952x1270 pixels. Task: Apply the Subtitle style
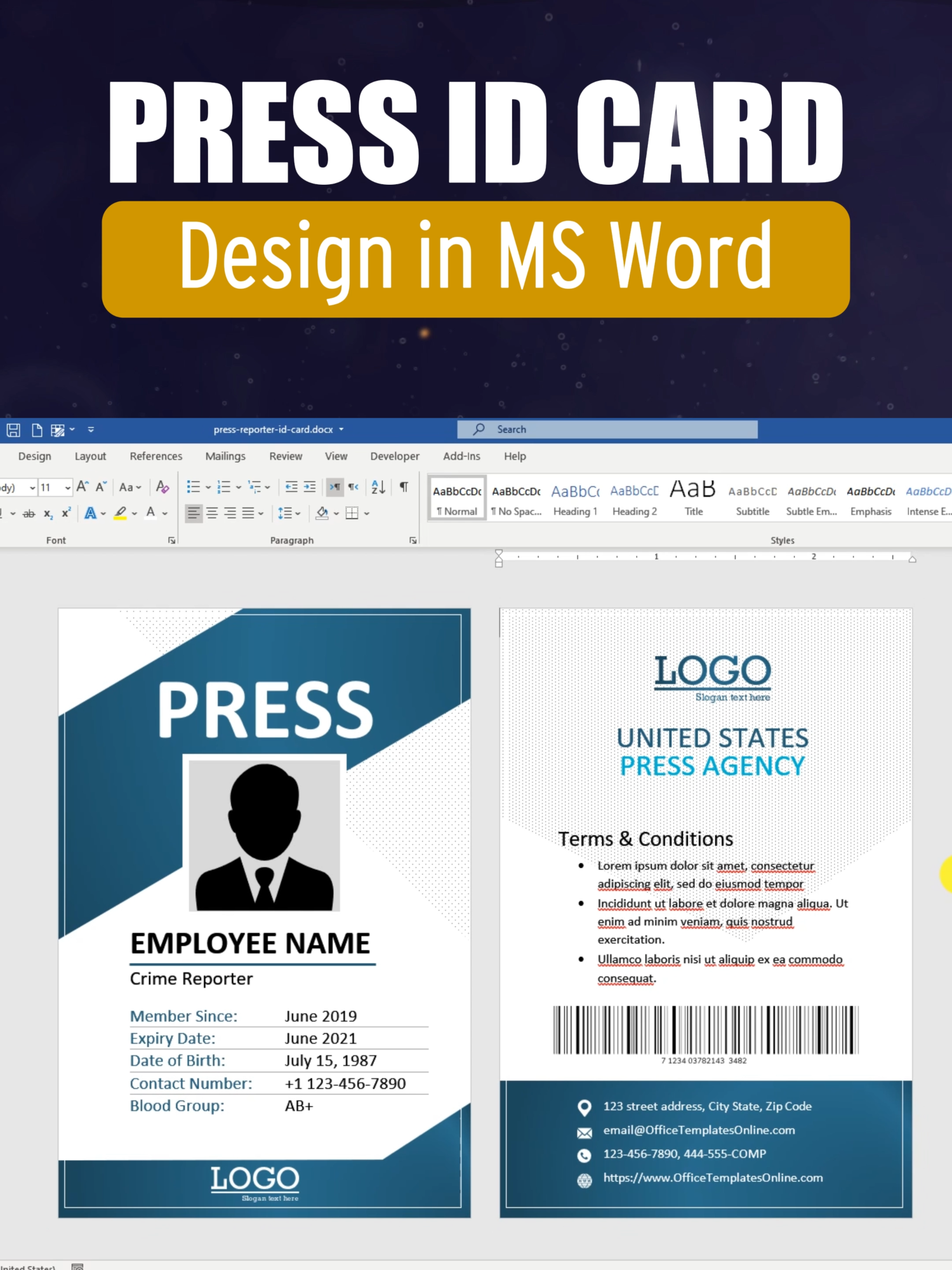[753, 497]
